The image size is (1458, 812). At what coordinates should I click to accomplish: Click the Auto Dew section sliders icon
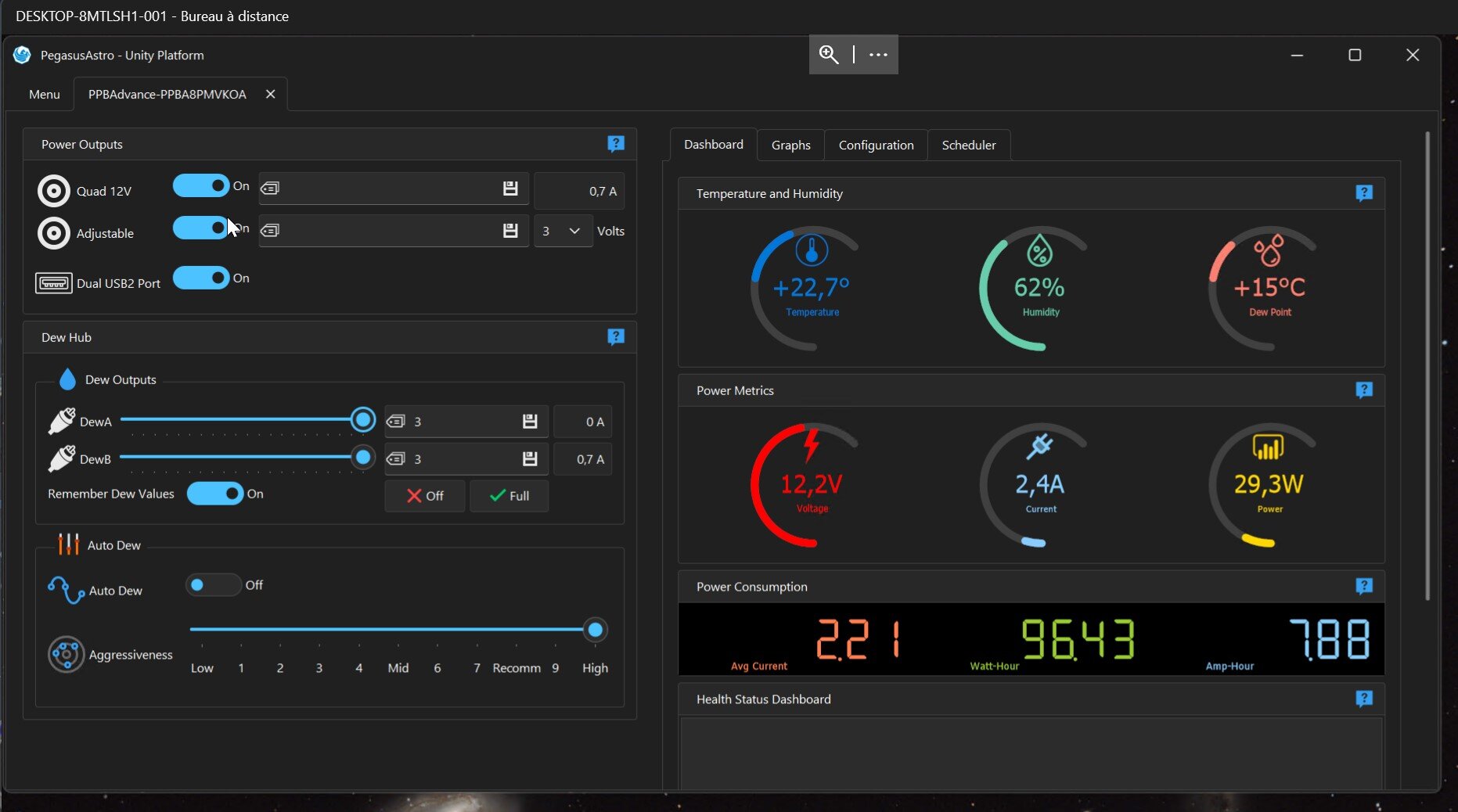pos(69,544)
